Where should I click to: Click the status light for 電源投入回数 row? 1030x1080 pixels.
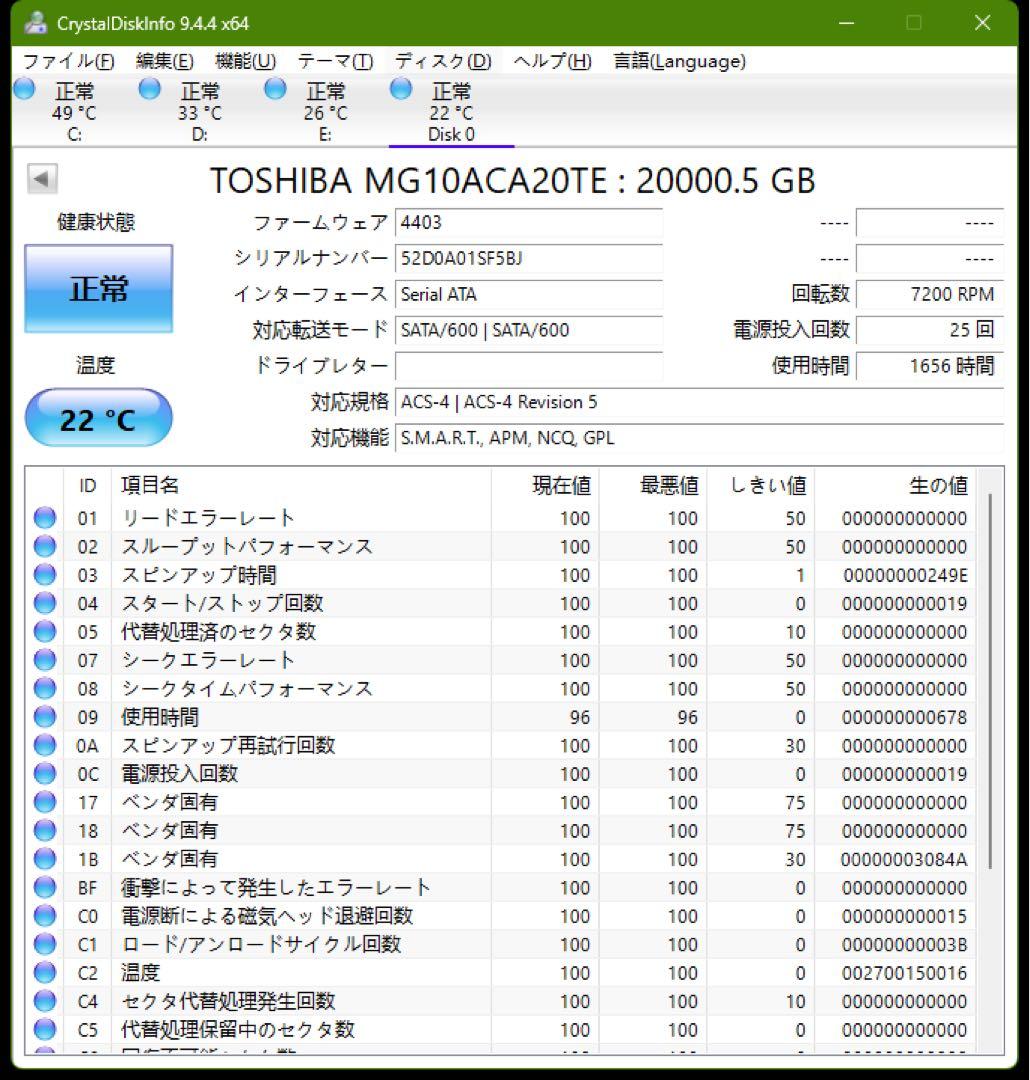click(x=43, y=773)
